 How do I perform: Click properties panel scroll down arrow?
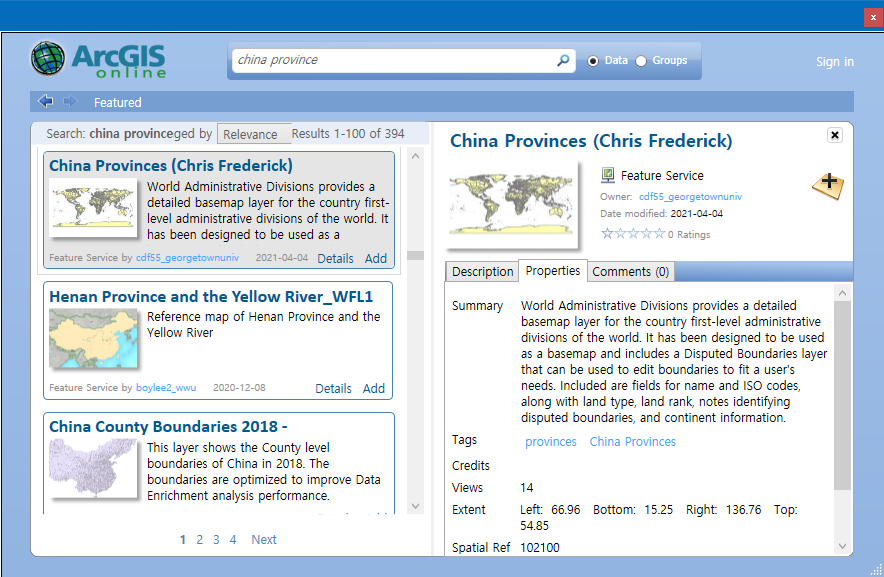click(x=842, y=546)
